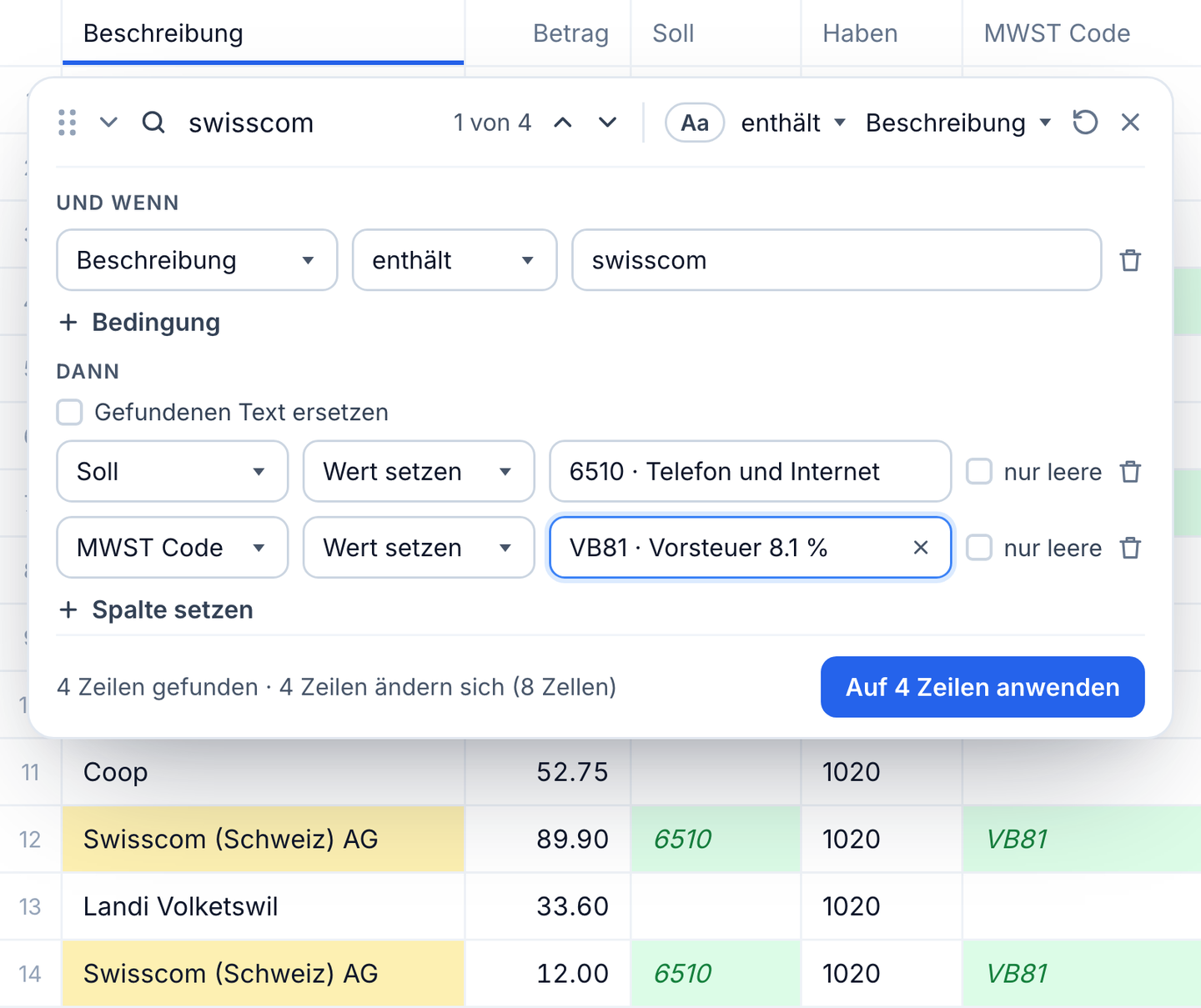Viewport: 1201px width, 1008px height.
Task: Open the Beschreibung column scope dropdown in search bar
Action: (957, 123)
